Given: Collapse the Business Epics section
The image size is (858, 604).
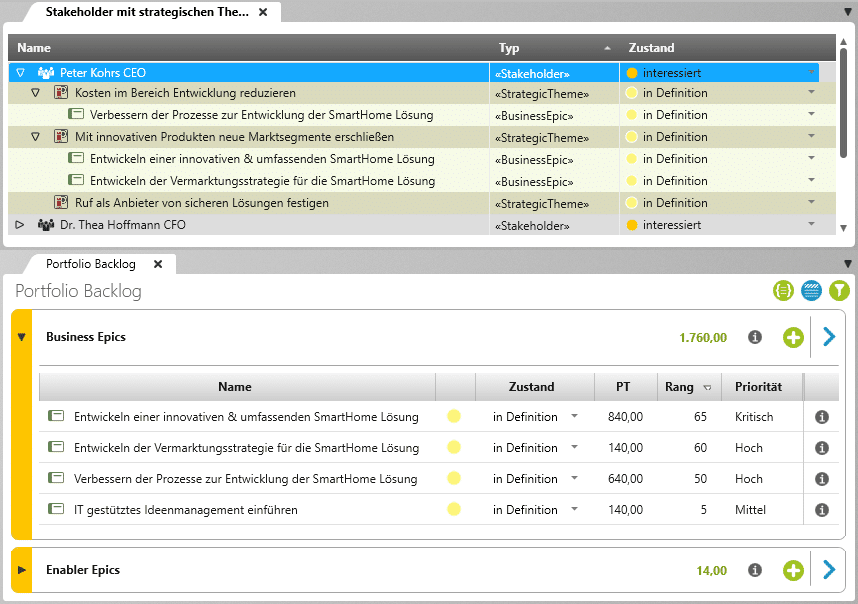Looking at the screenshot, I should pyautogui.click(x=21, y=338).
